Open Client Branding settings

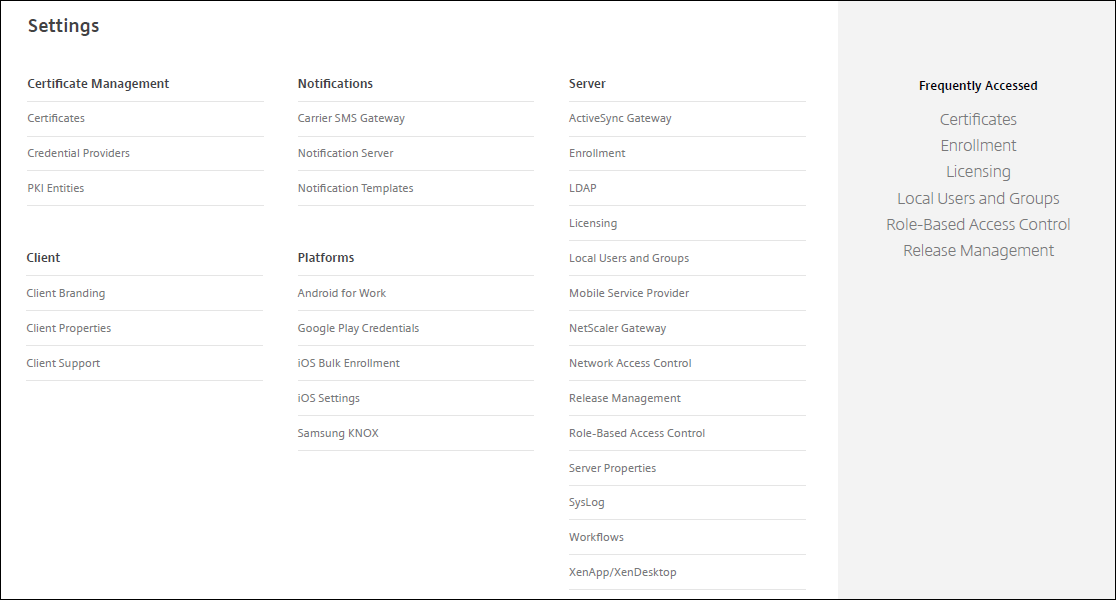point(66,293)
